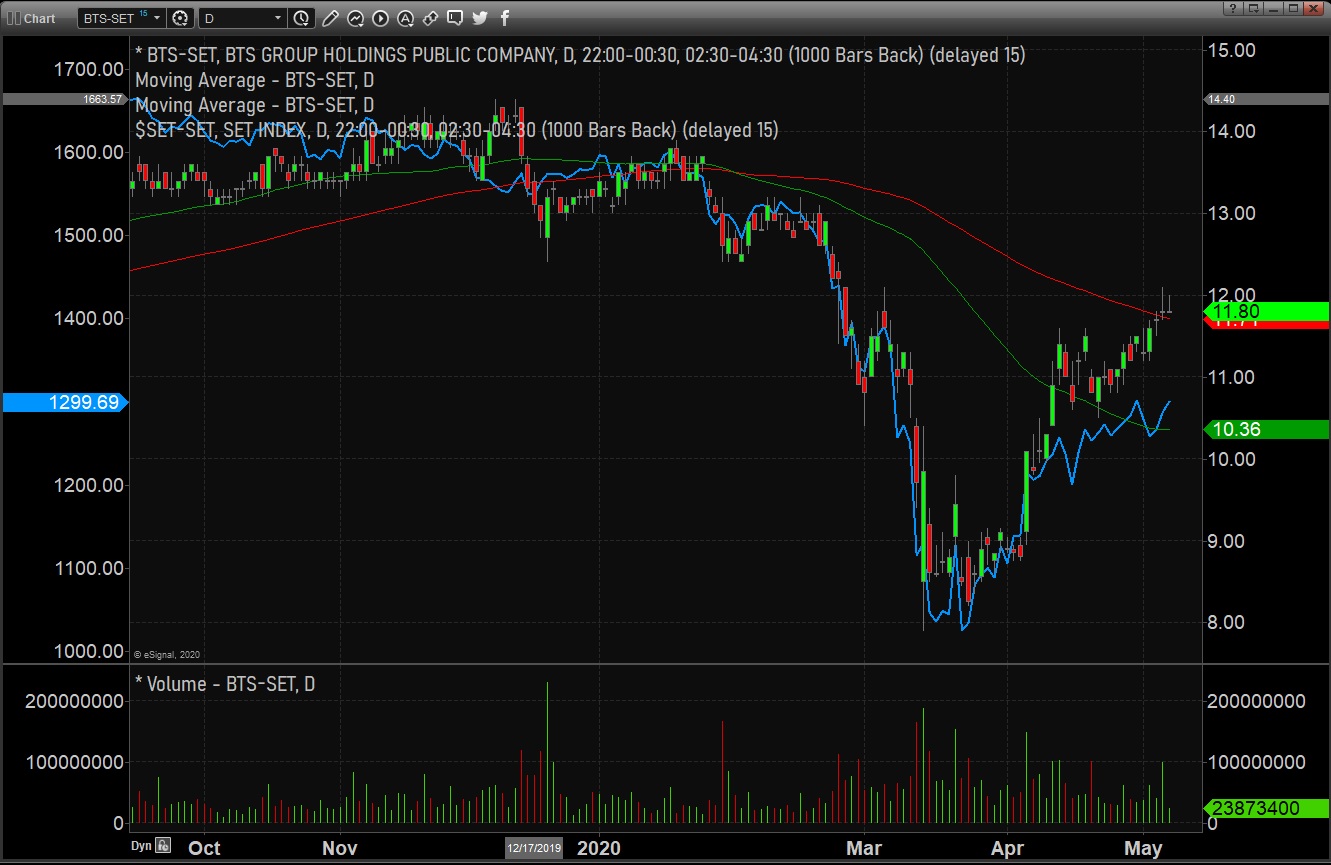Share chart via Facebook icon

[504, 18]
